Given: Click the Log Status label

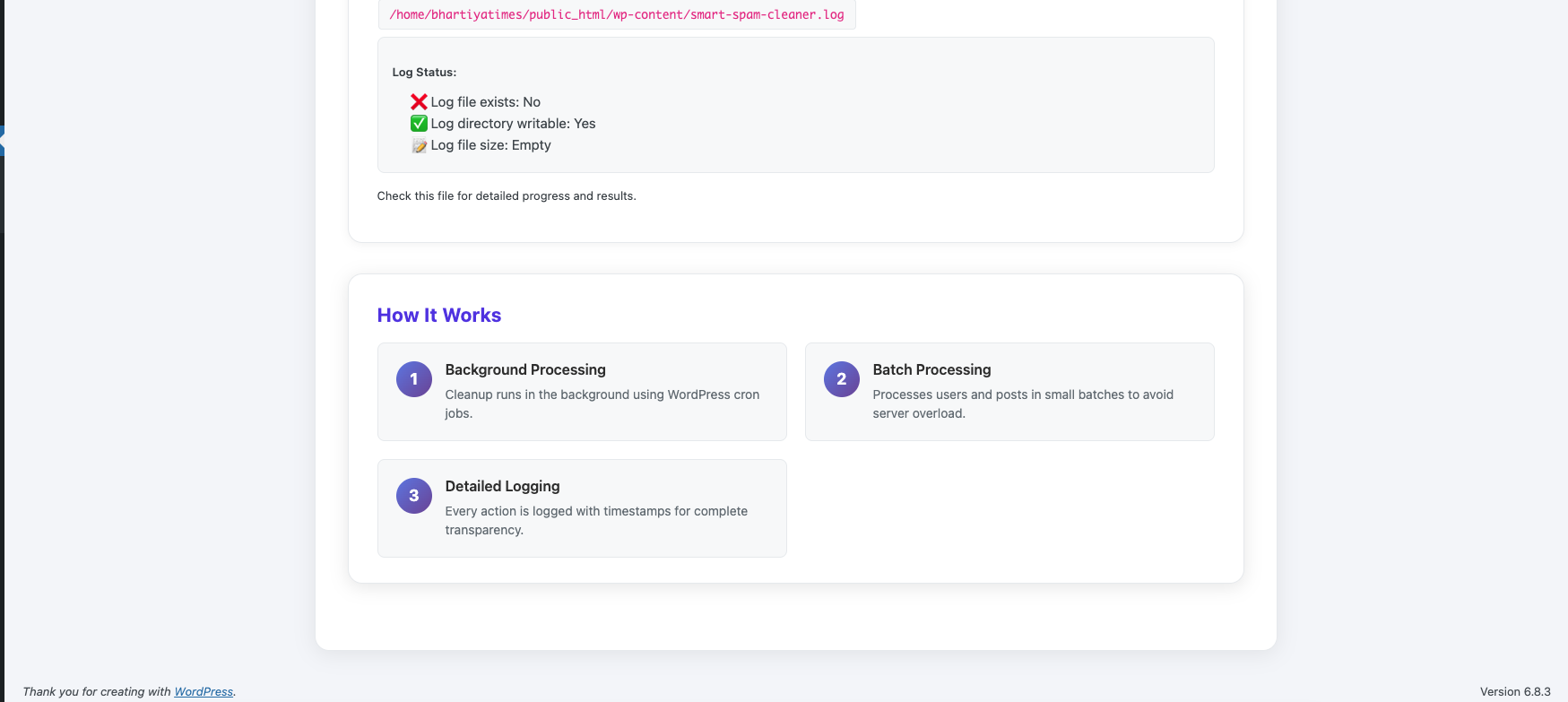Looking at the screenshot, I should pos(424,73).
